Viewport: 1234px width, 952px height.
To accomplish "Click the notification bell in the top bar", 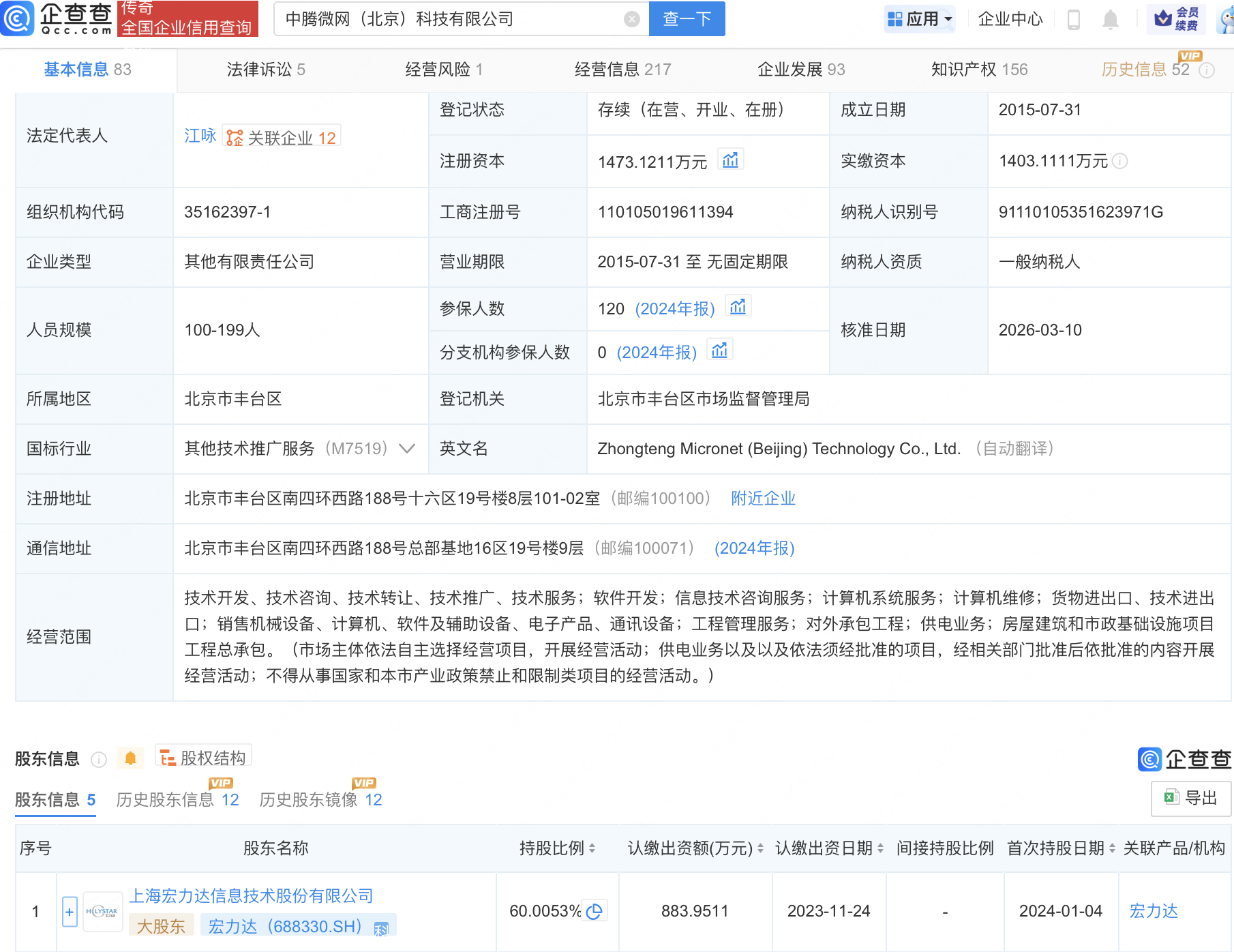I will coord(1109,19).
